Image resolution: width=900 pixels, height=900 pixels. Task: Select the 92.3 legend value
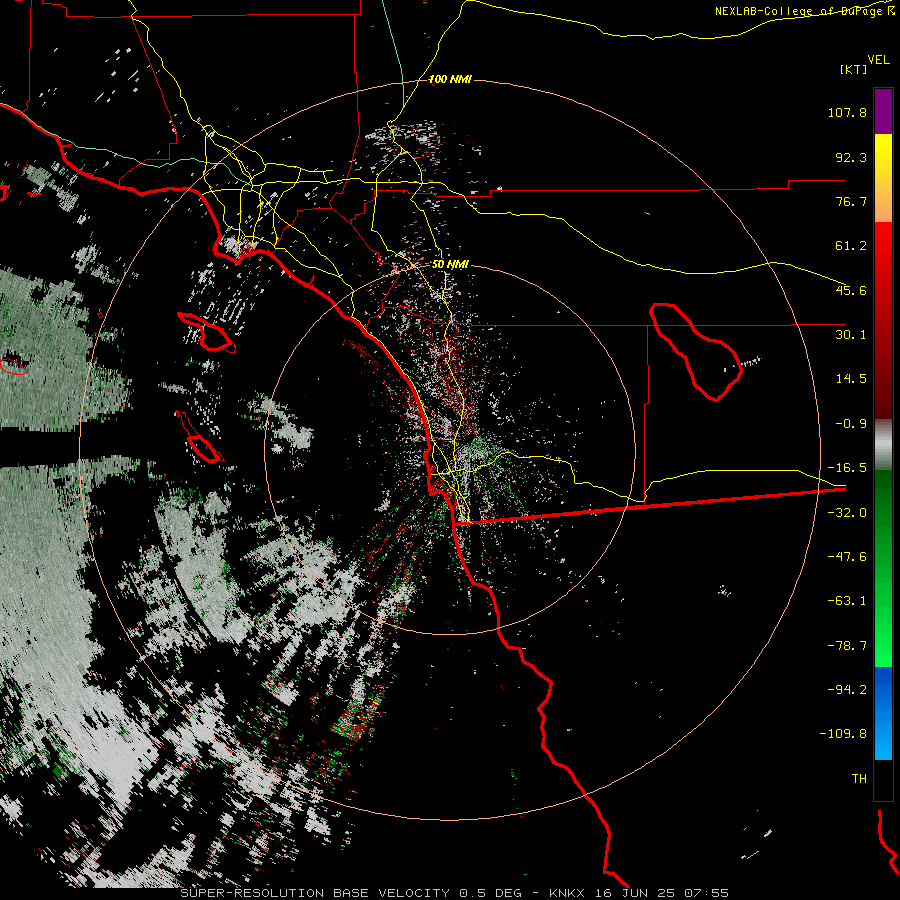851,157
